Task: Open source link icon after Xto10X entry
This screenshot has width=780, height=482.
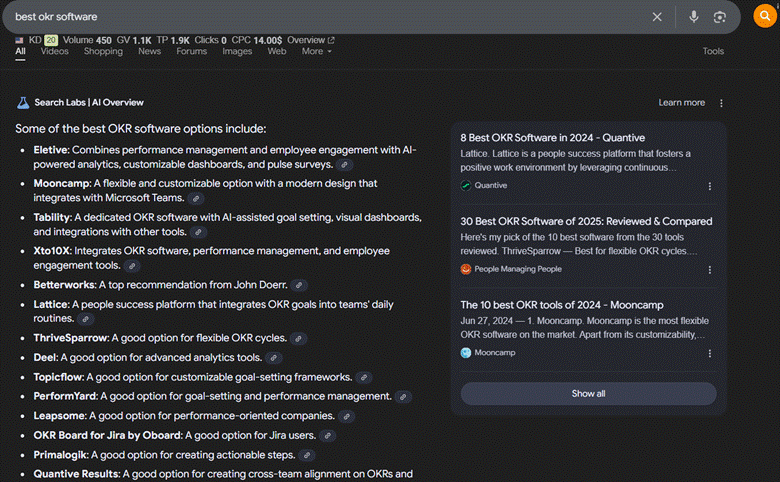Action: pyautogui.click(x=132, y=266)
